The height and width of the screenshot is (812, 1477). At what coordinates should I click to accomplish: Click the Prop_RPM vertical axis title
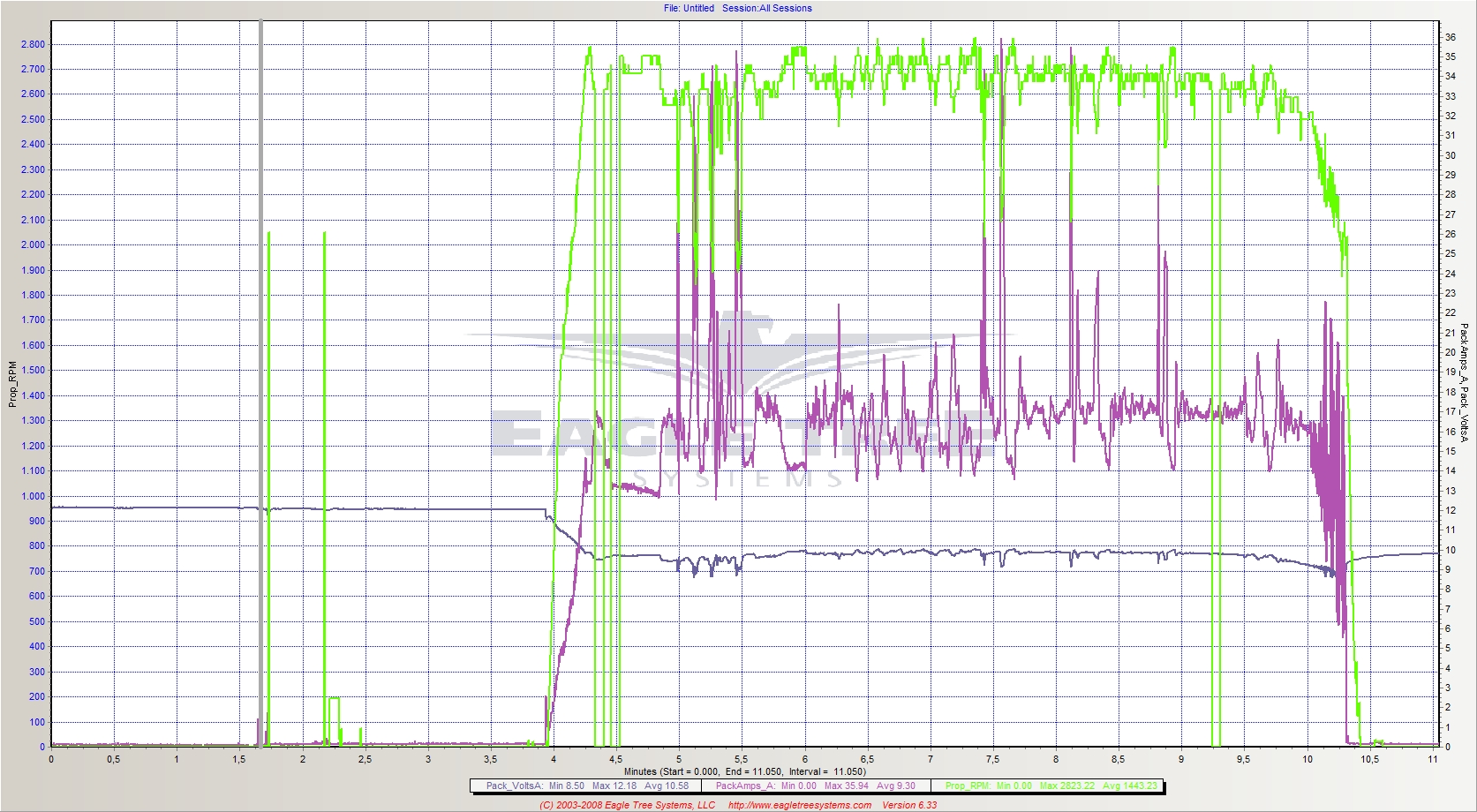pyautogui.click(x=12, y=384)
